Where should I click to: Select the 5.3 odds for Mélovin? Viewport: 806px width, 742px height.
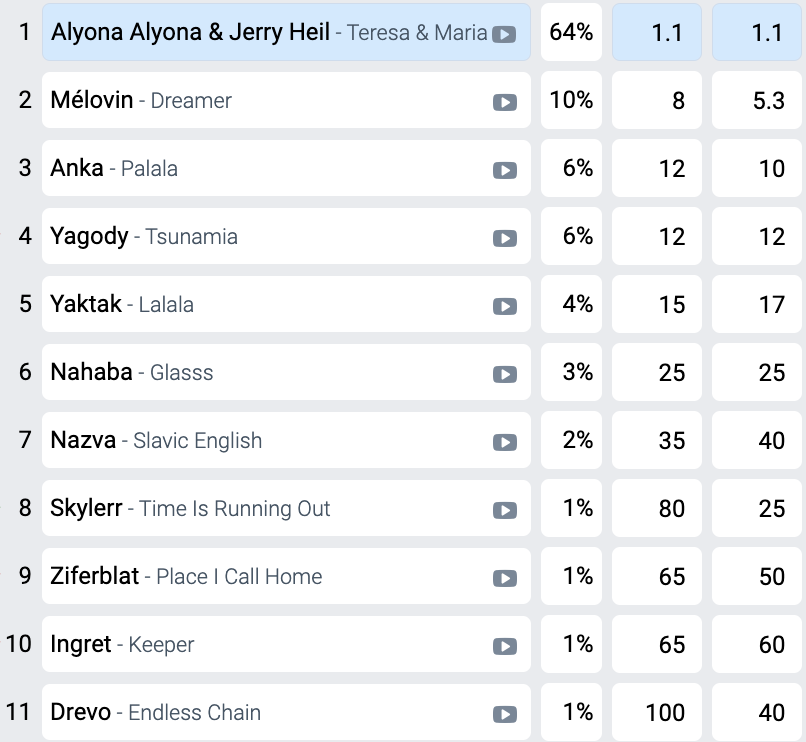click(x=757, y=100)
